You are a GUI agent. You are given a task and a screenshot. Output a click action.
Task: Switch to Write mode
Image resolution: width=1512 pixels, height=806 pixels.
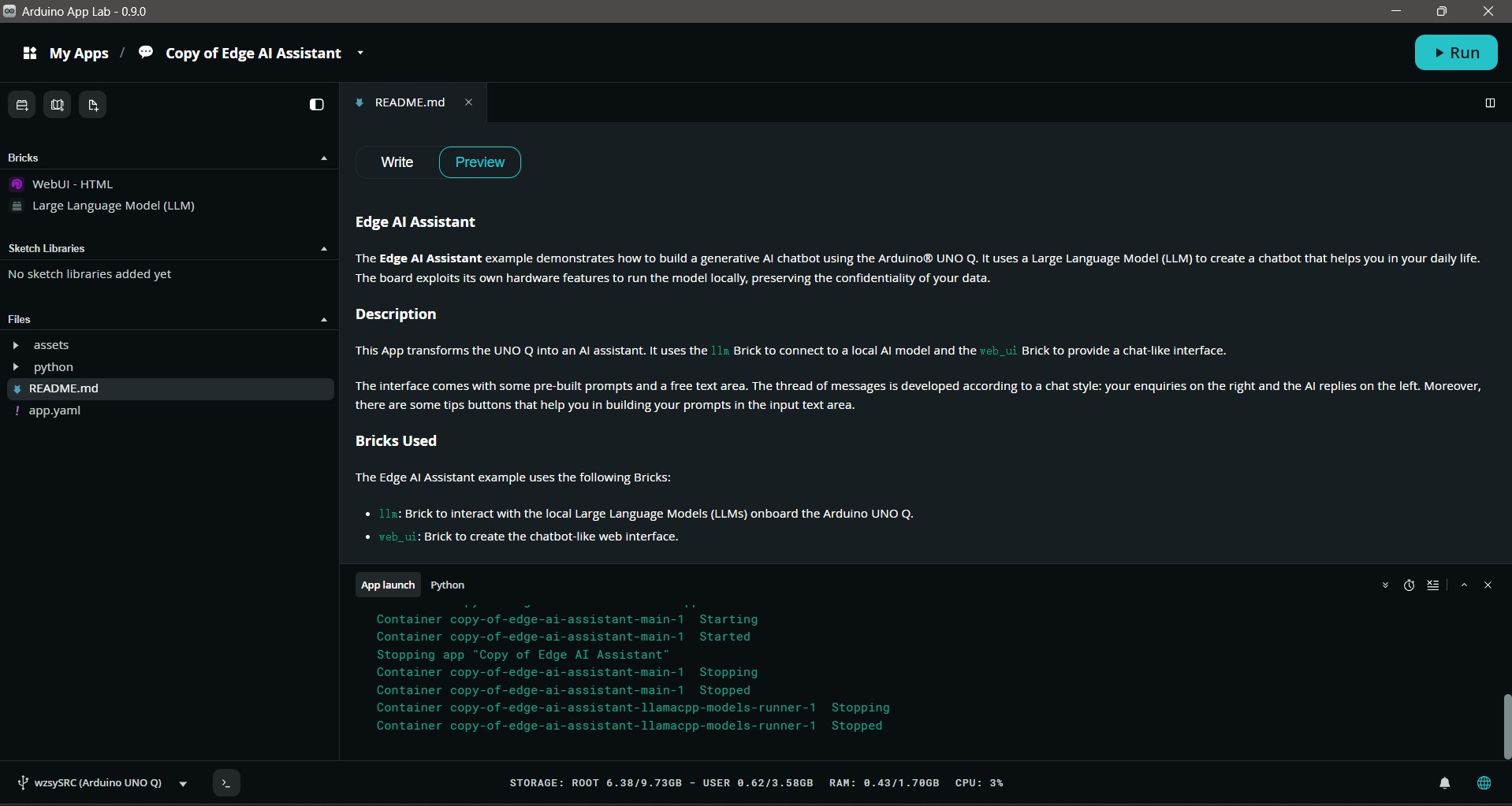coord(397,162)
